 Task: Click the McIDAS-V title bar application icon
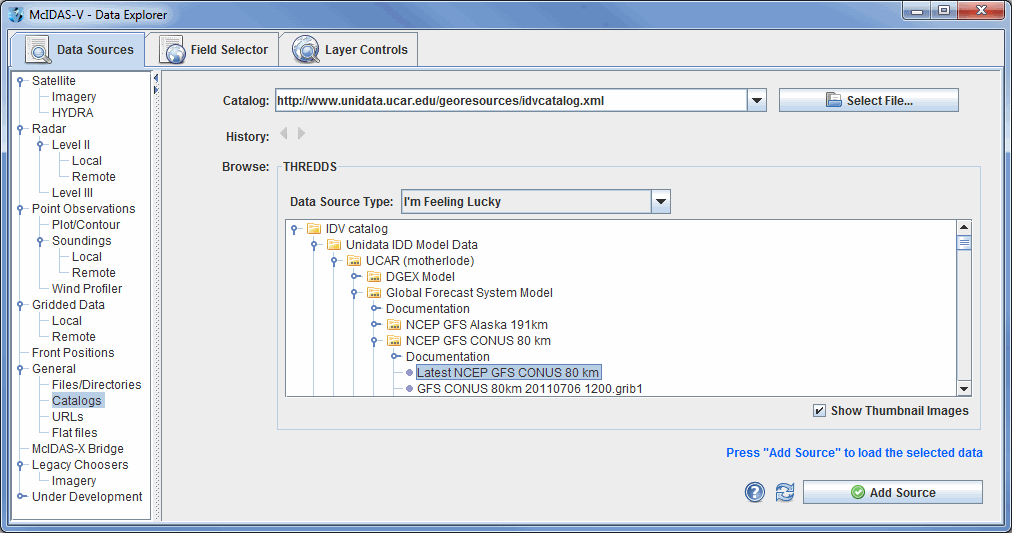coord(16,14)
